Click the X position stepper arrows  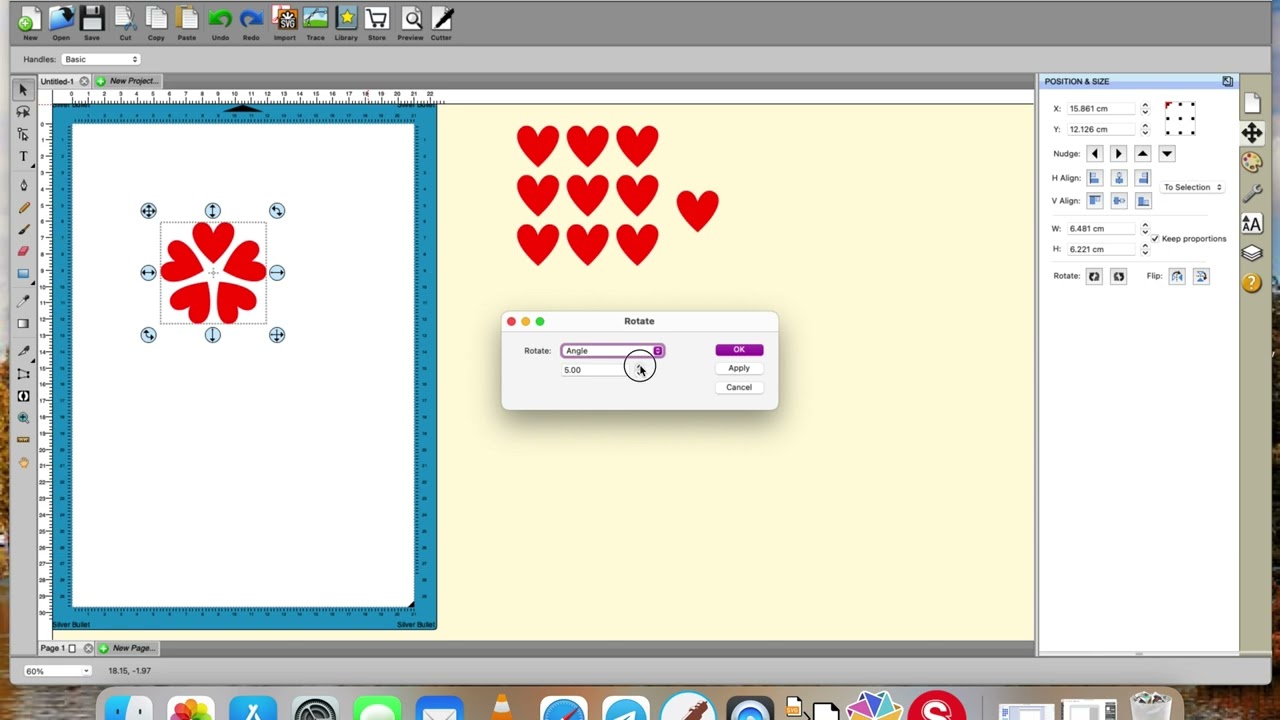tap(1145, 108)
